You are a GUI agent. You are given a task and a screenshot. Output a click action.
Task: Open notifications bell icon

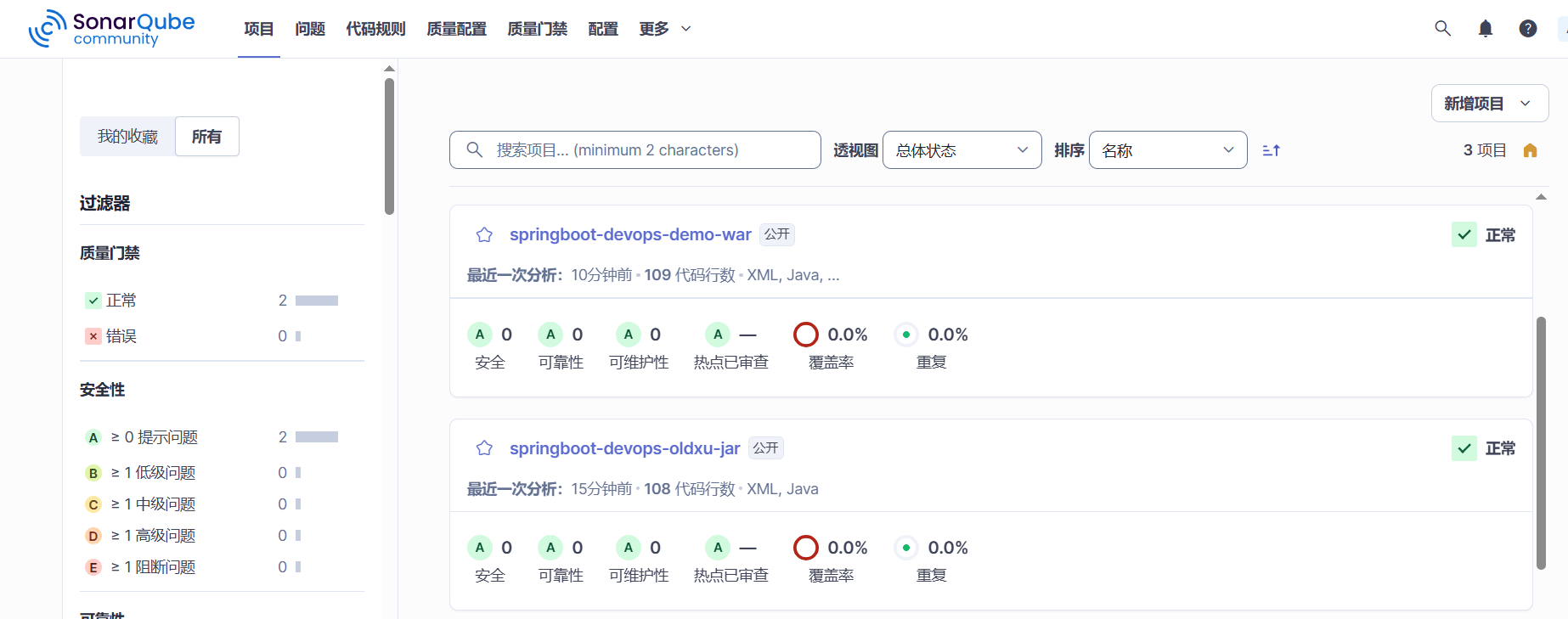click(x=1485, y=29)
